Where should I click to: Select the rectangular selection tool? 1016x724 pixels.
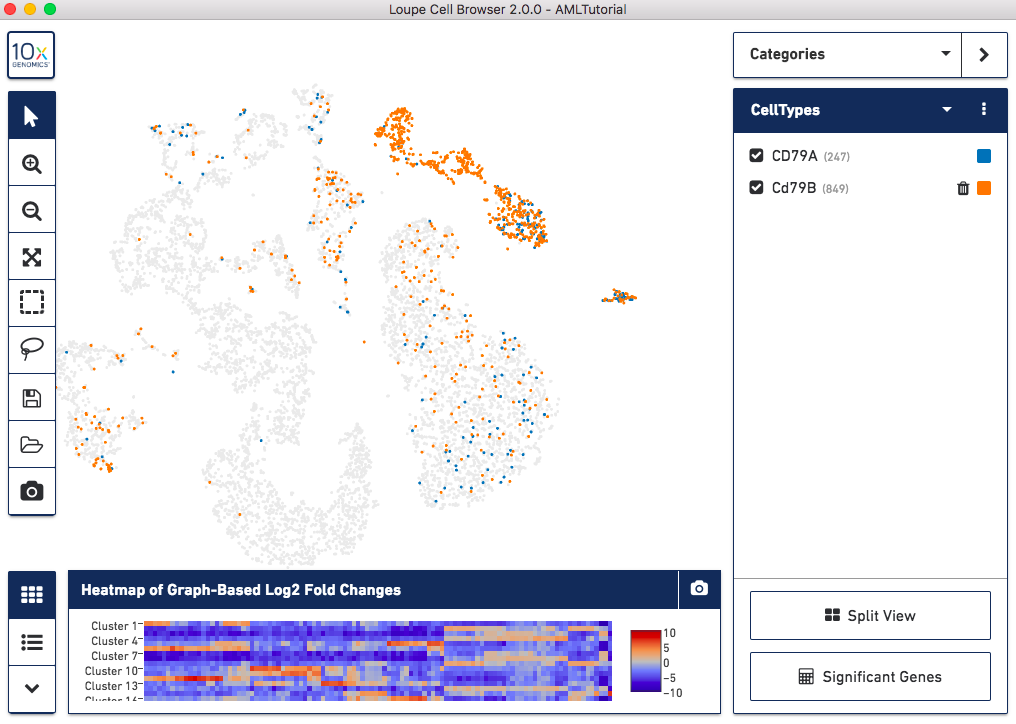click(31, 302)
